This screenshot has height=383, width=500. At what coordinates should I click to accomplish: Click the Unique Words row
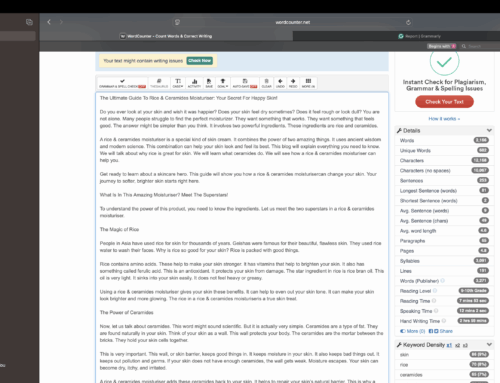(x=444, y=150)
